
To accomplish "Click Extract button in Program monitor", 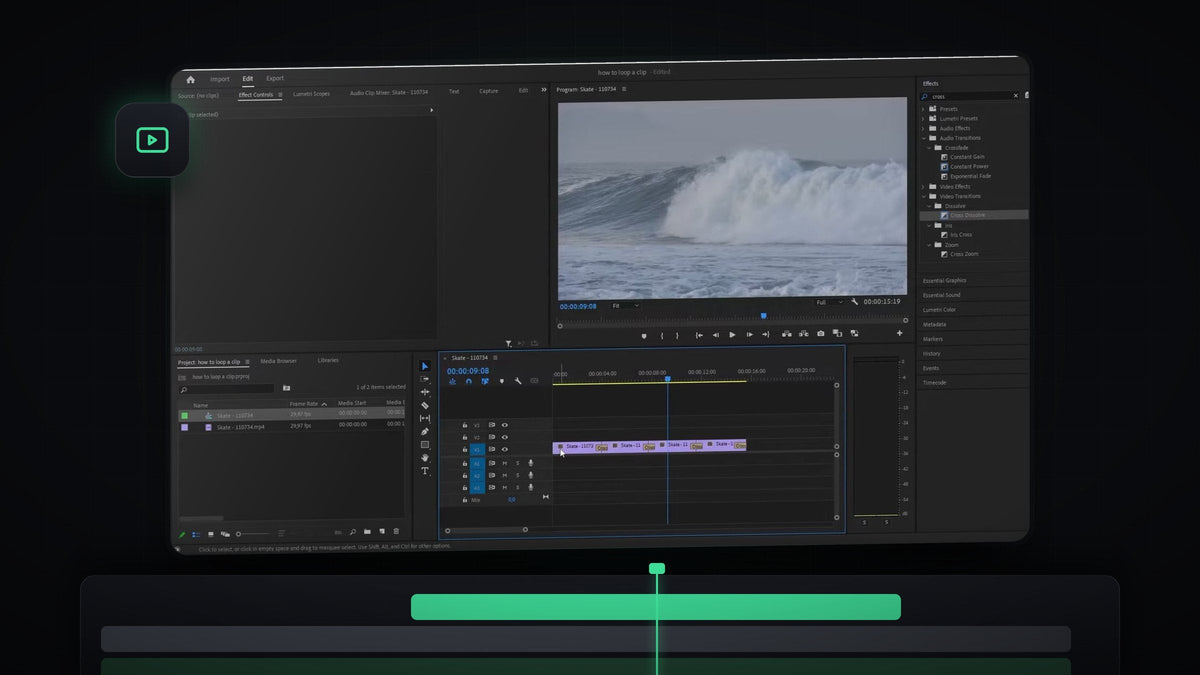I will pos(804,334).
